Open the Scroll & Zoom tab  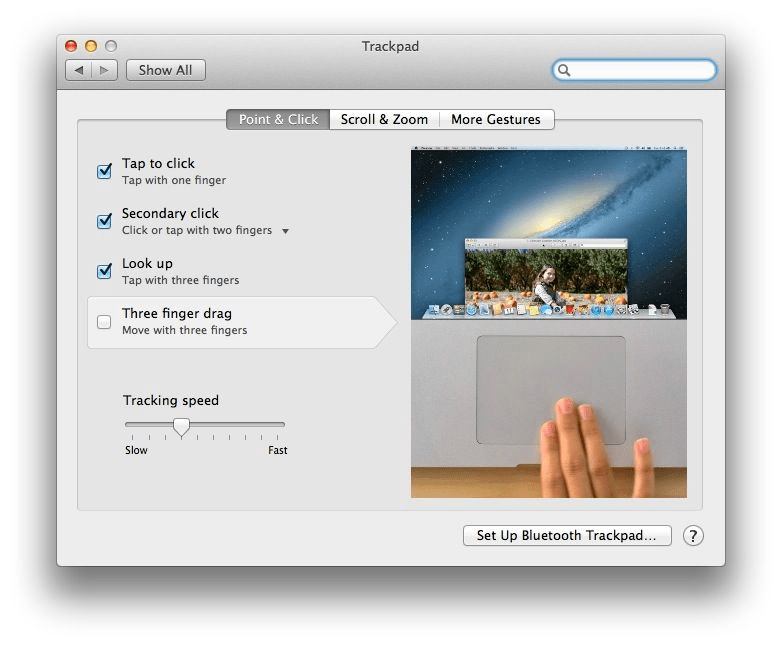click(384, 120)
